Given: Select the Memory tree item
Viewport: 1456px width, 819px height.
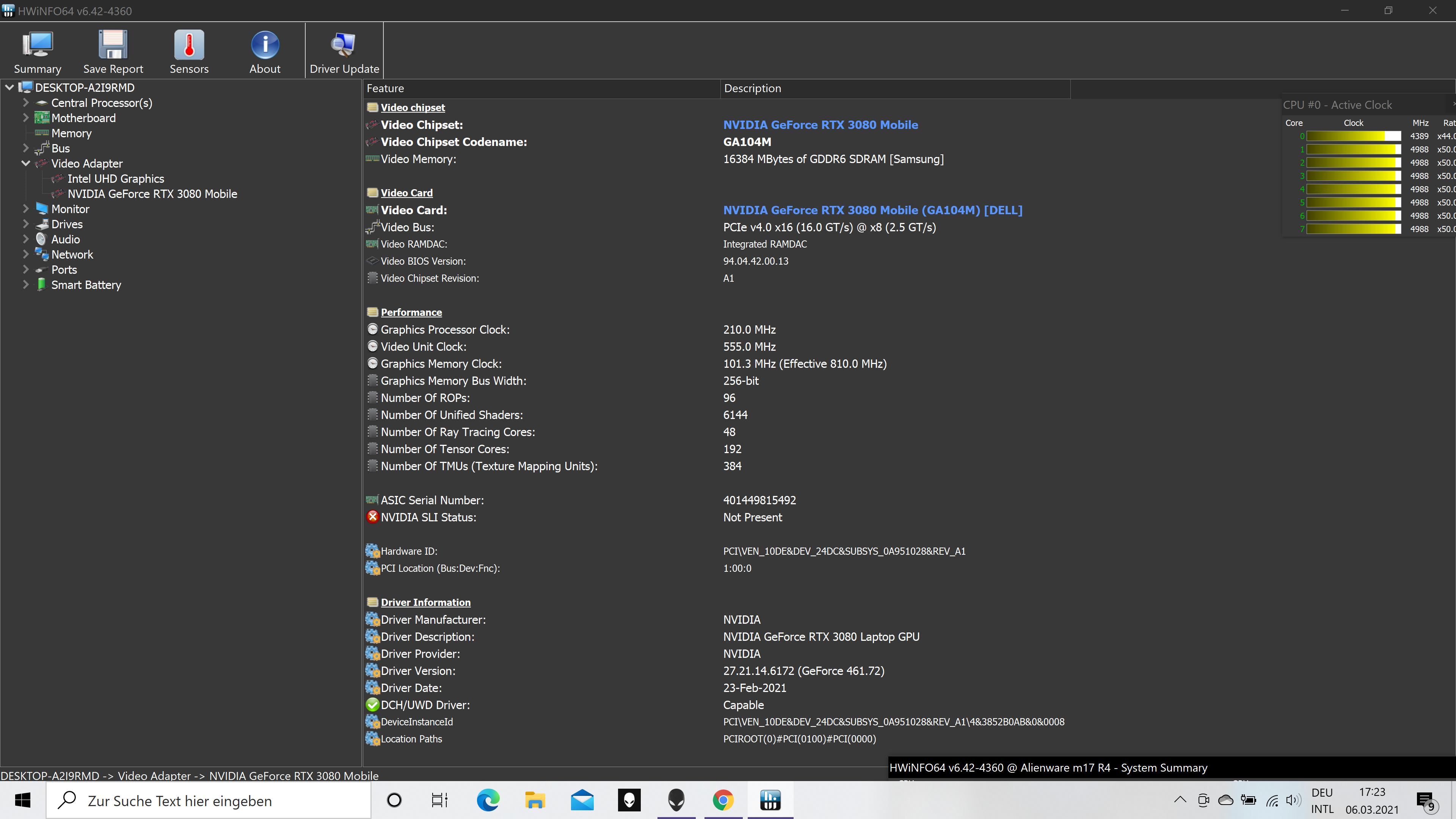Looking at the screenshot, I should click(71, 133).
